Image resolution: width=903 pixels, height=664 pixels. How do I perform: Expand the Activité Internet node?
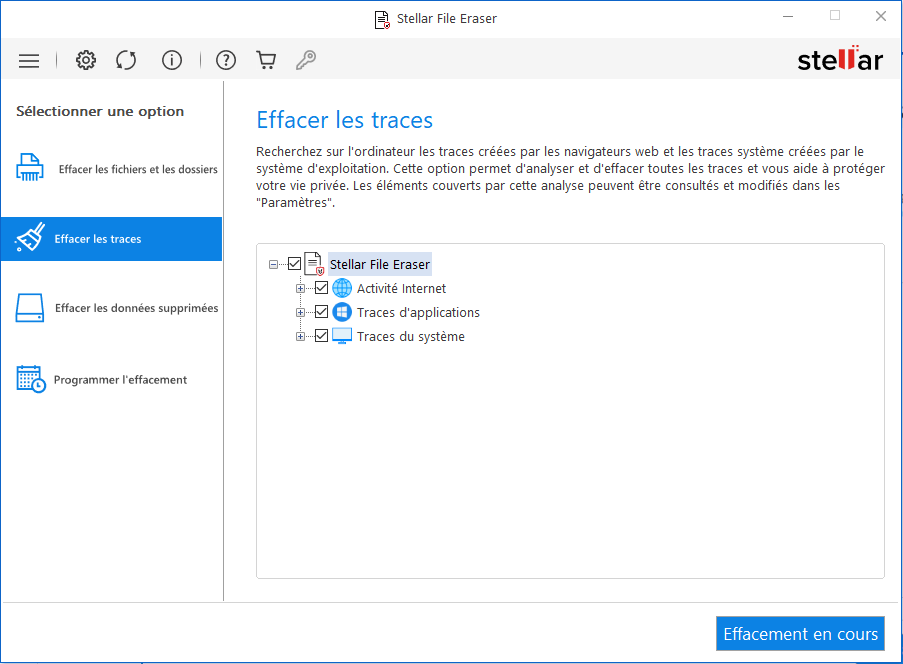(300, 289)
